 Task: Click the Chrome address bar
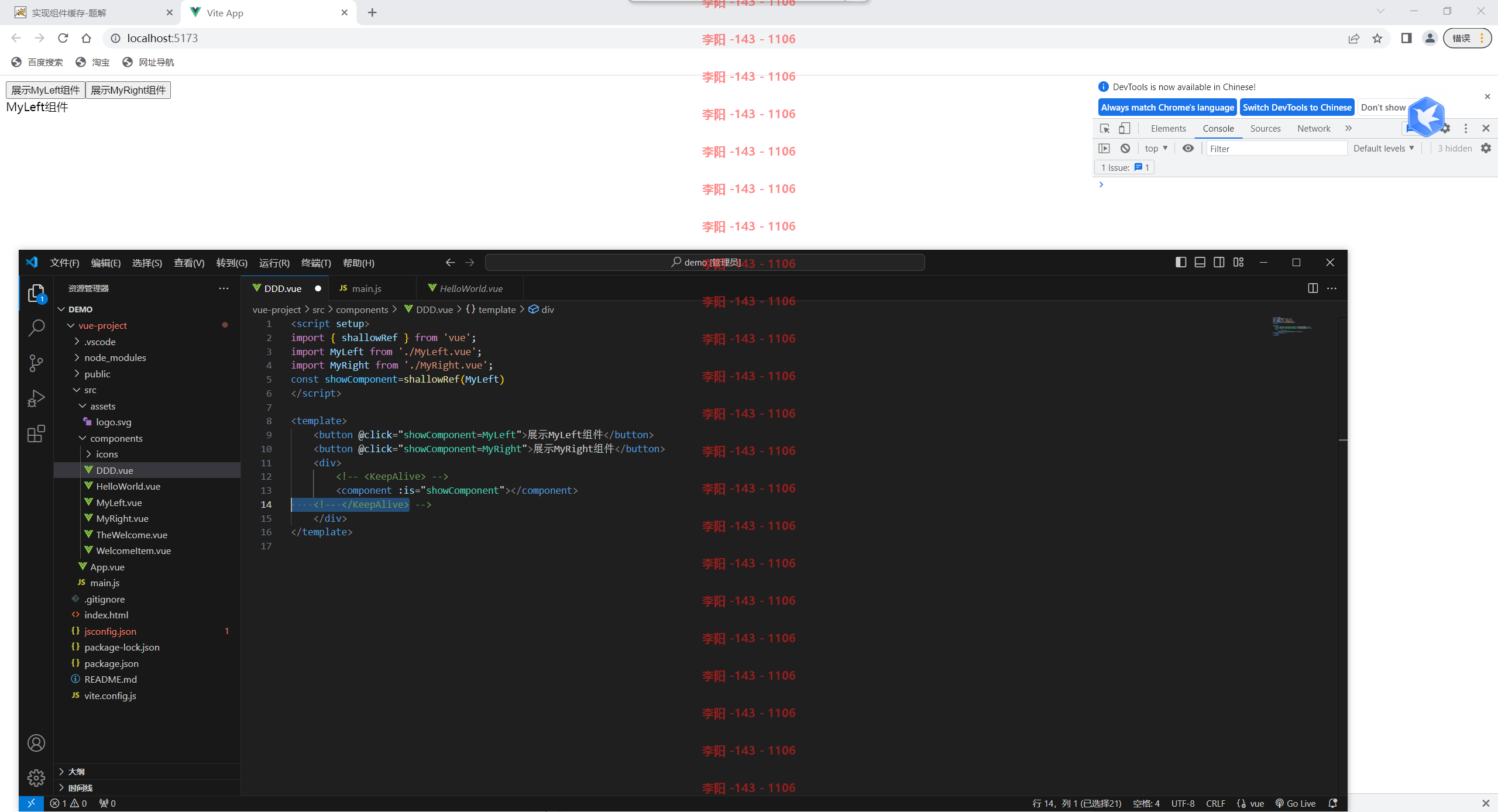pyautogui.click(x=726, y=39)
